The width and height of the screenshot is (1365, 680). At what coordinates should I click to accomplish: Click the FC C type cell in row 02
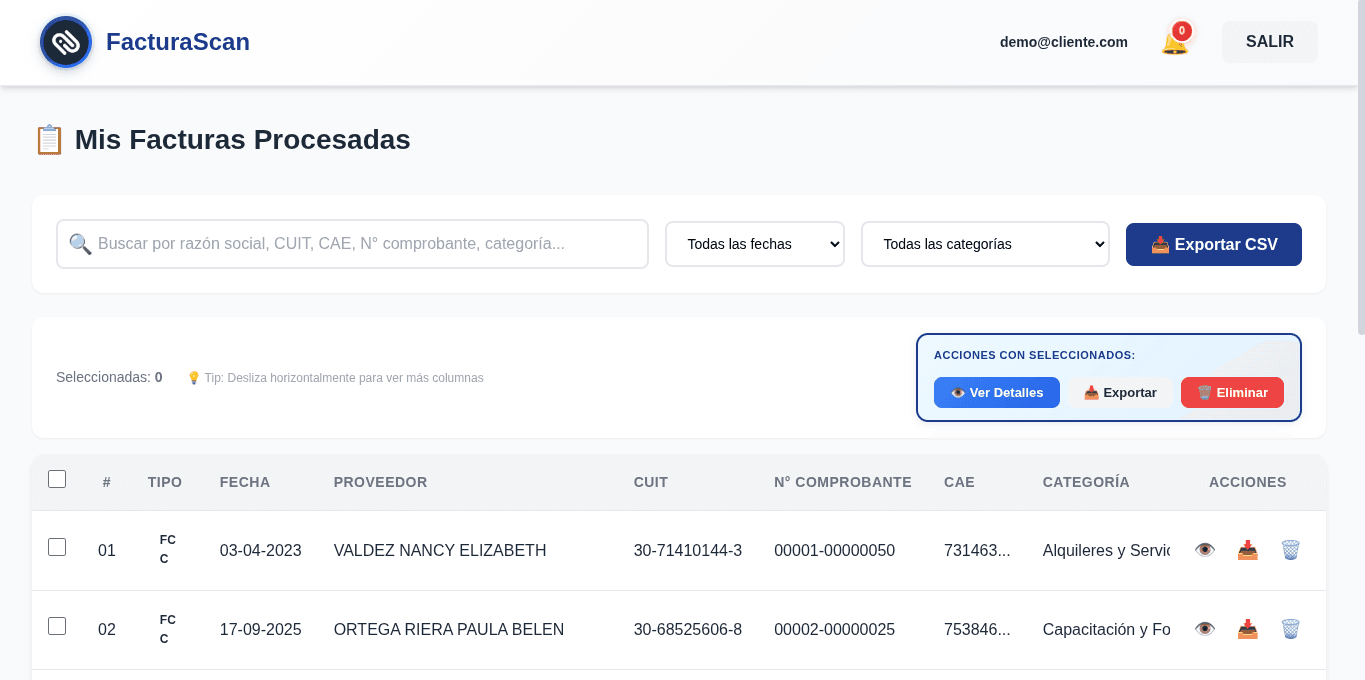pos(167,628)
